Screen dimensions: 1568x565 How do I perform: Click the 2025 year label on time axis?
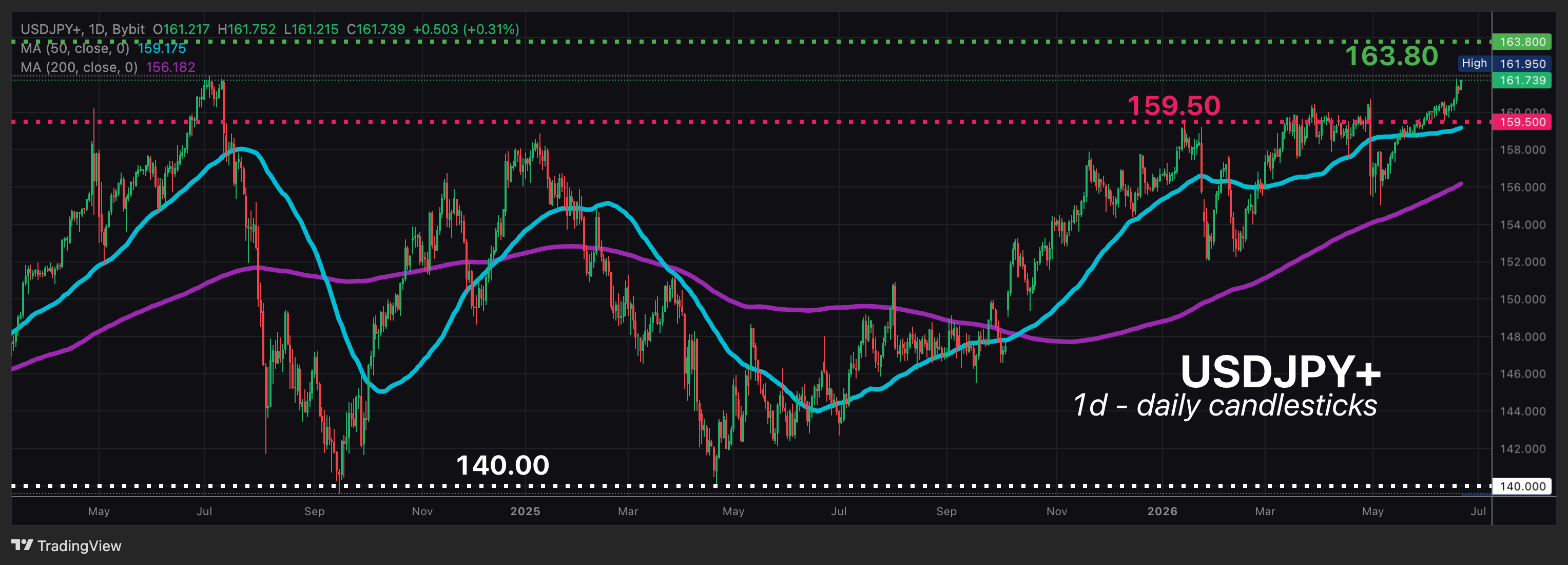(x=525, y=511)
